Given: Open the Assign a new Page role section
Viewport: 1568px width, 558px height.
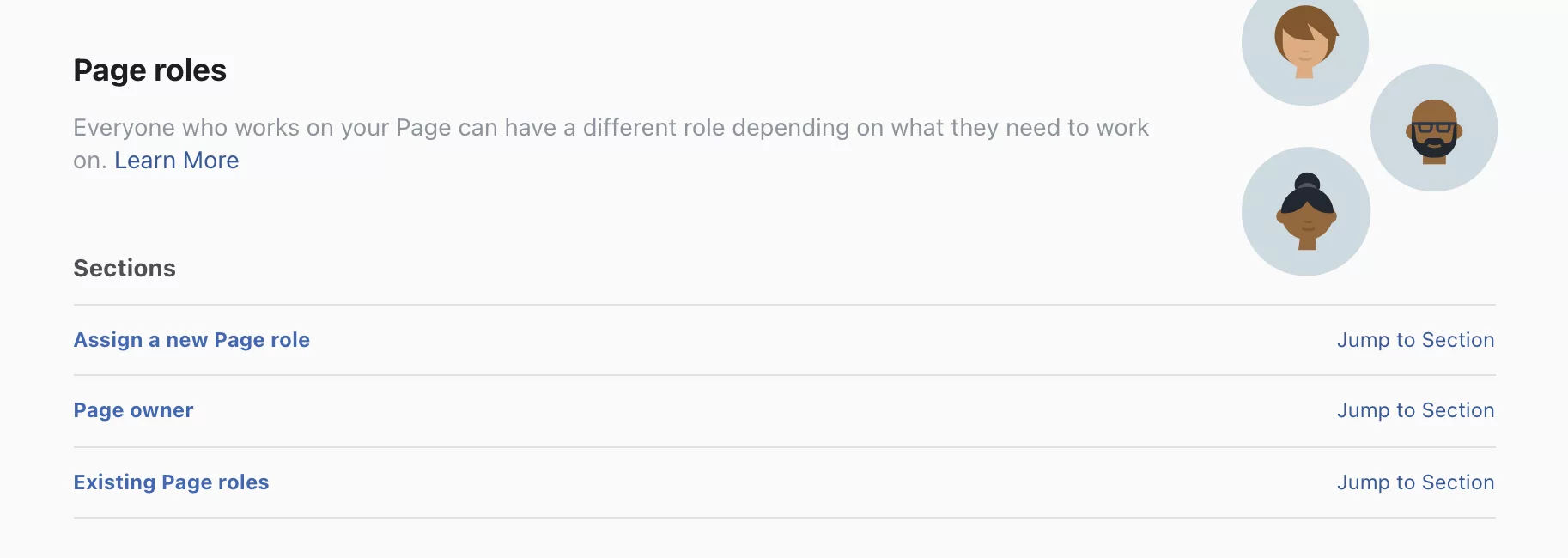Looking at the screenshot, I should click(191, 339).
